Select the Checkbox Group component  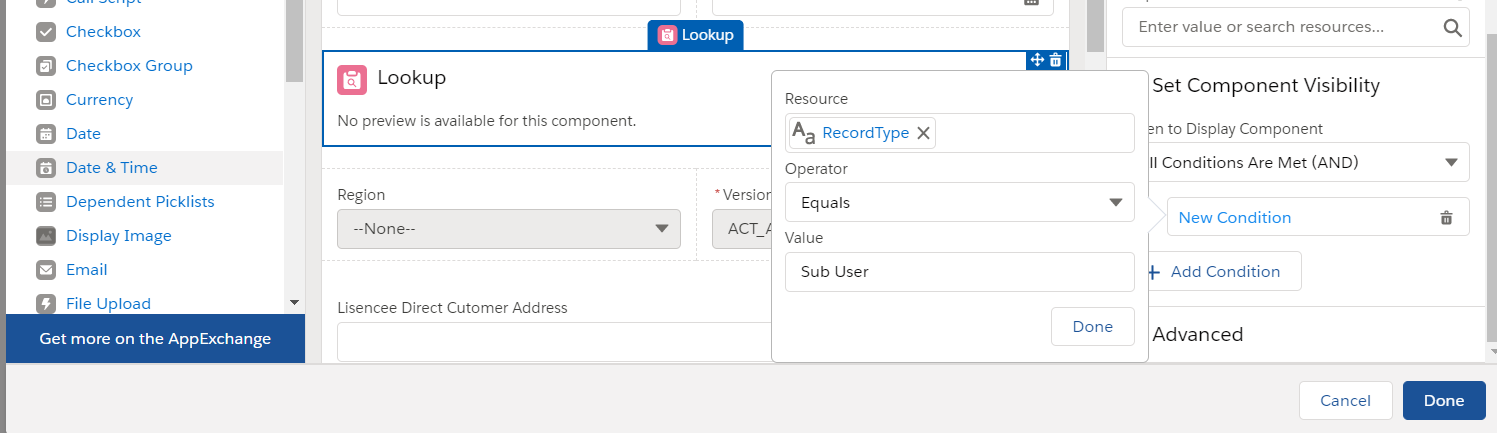click(129, 66)
